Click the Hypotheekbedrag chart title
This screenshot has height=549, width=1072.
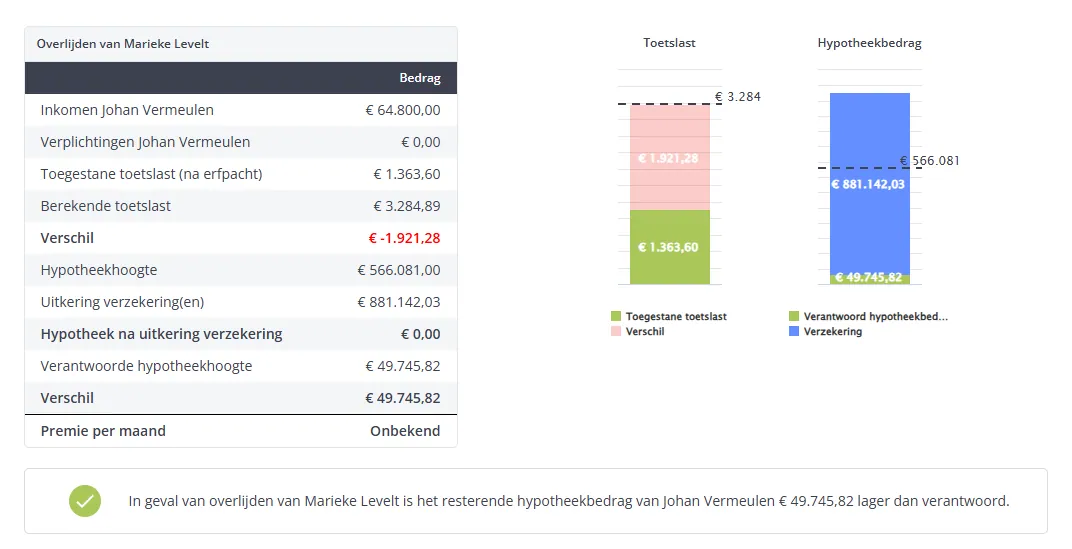pyautogui.click(x=870, y=43)
